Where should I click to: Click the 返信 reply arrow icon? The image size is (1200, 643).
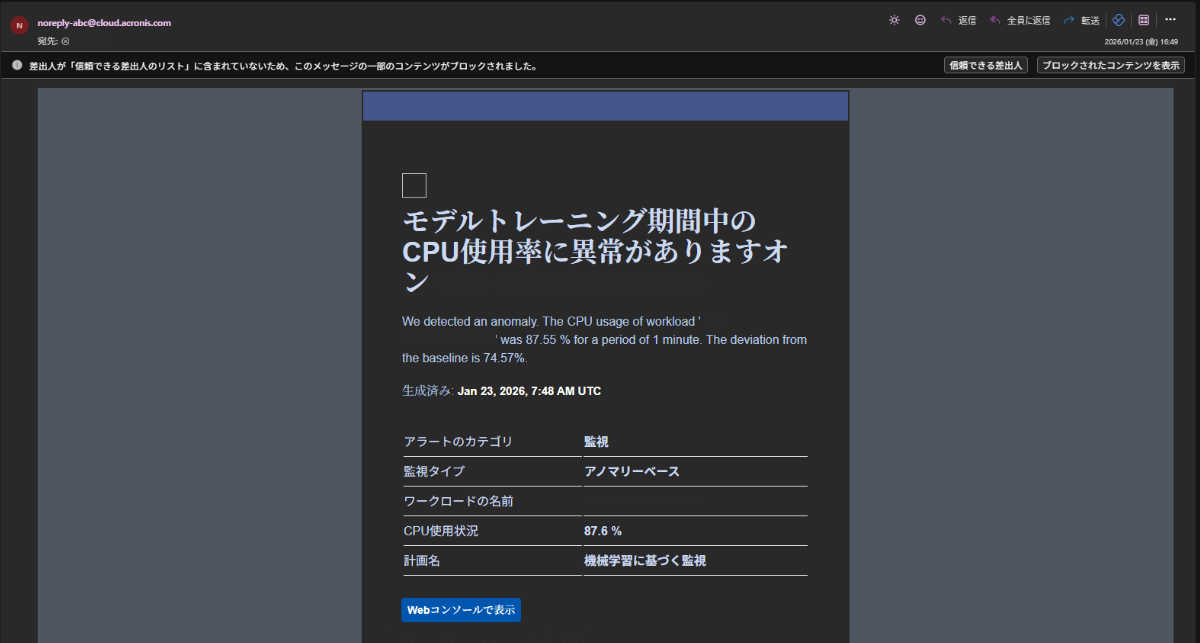(946, 20)
